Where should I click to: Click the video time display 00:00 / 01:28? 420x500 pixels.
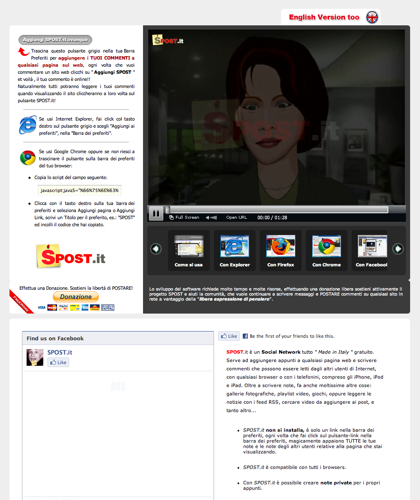[272, 217]
